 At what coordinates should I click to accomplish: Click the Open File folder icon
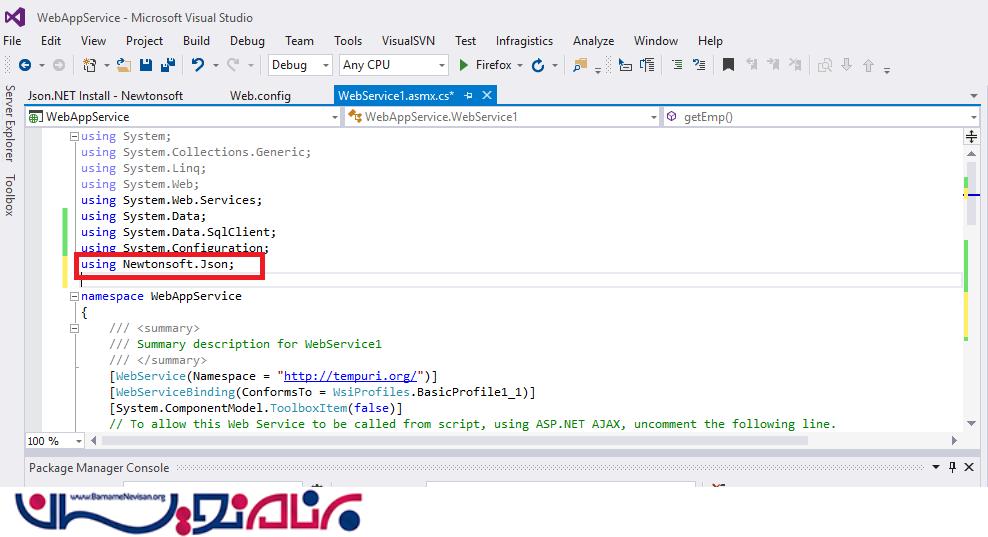pos(124,65)
